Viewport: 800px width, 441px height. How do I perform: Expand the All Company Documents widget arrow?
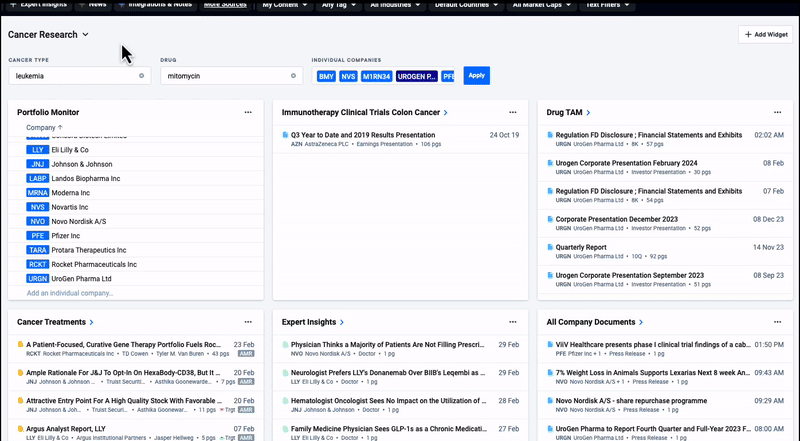(x=641, y=323)
